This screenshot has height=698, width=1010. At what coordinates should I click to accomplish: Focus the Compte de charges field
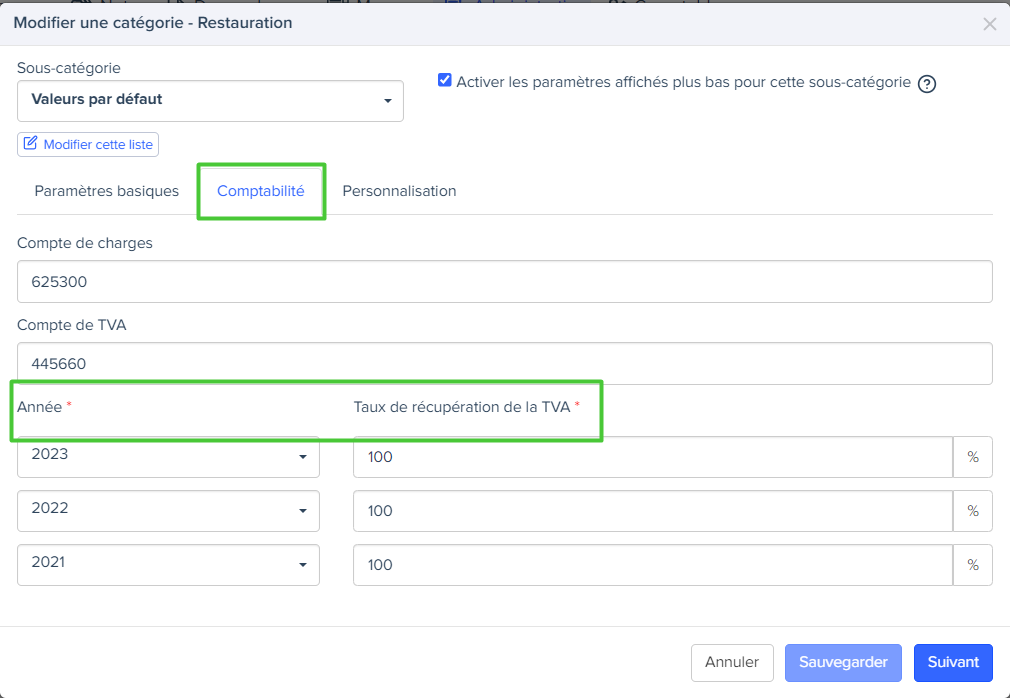pos(504,282)
